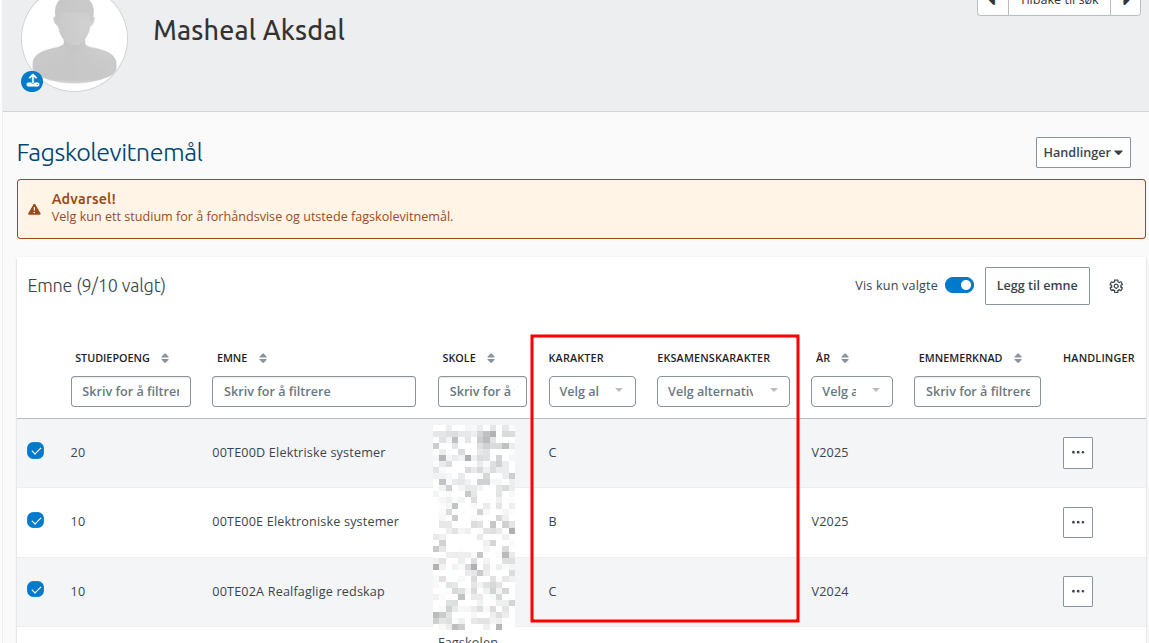Open the Handlinger dropdown
The width and height of the screenshot is (1149, 643).
[1083, 153]
